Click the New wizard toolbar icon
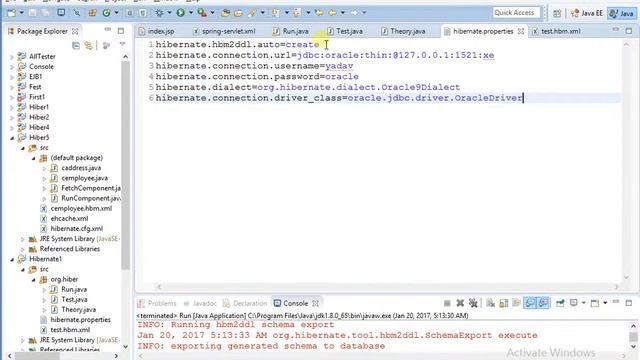 coord(12,13)
